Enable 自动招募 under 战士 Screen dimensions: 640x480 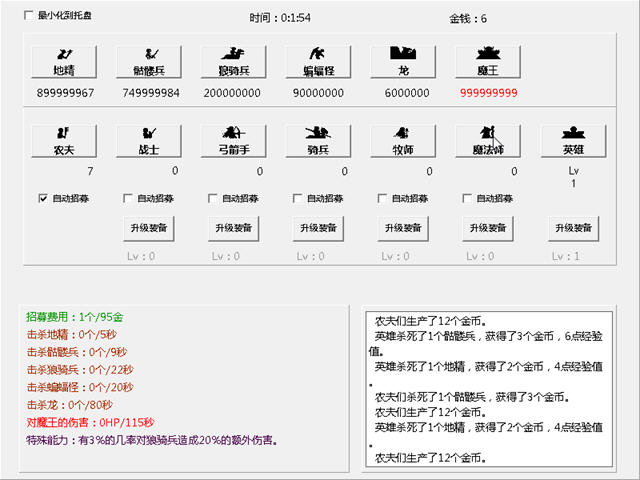(128, 198)
